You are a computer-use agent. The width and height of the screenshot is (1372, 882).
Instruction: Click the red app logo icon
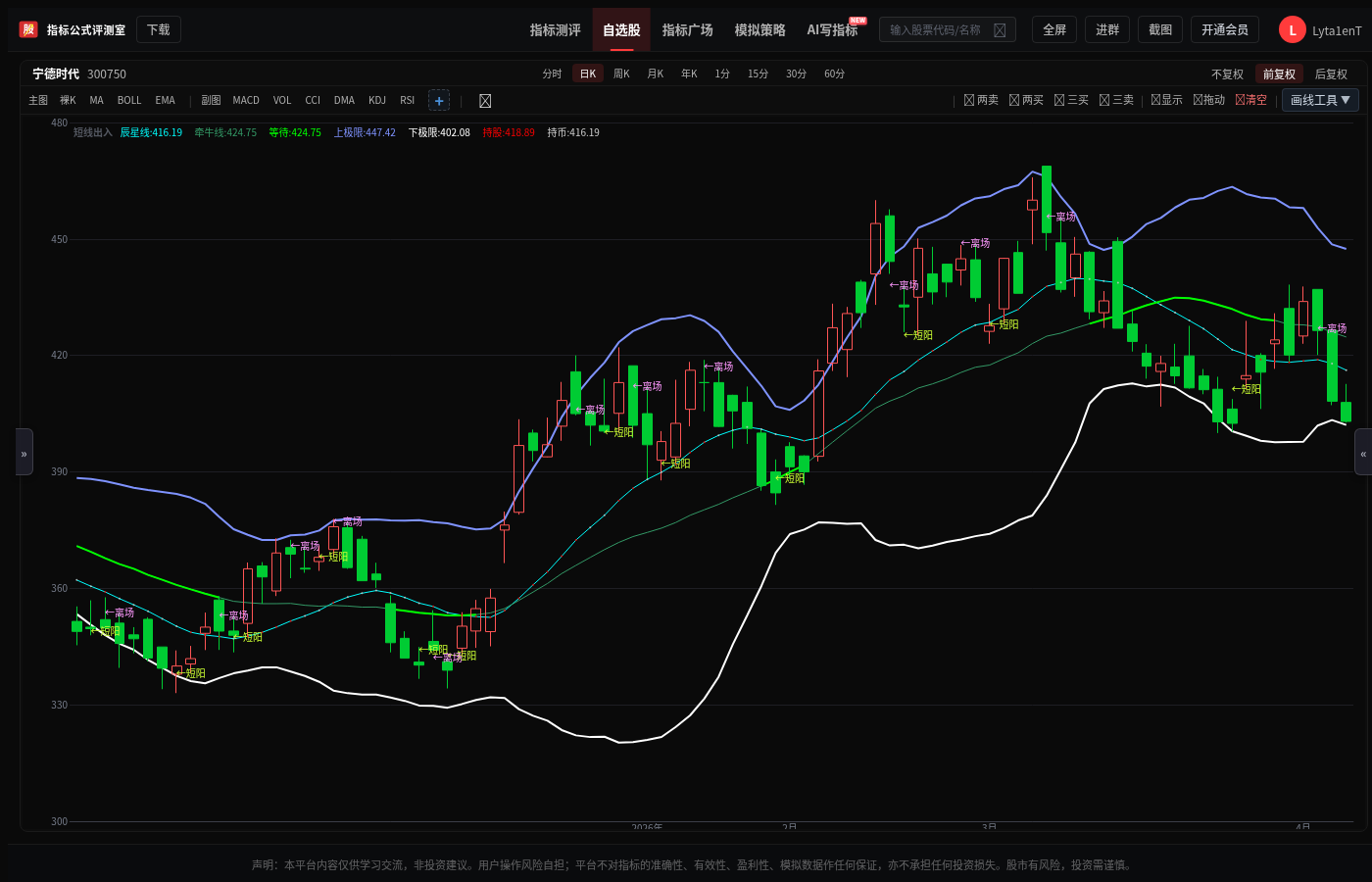coord(28,29)
